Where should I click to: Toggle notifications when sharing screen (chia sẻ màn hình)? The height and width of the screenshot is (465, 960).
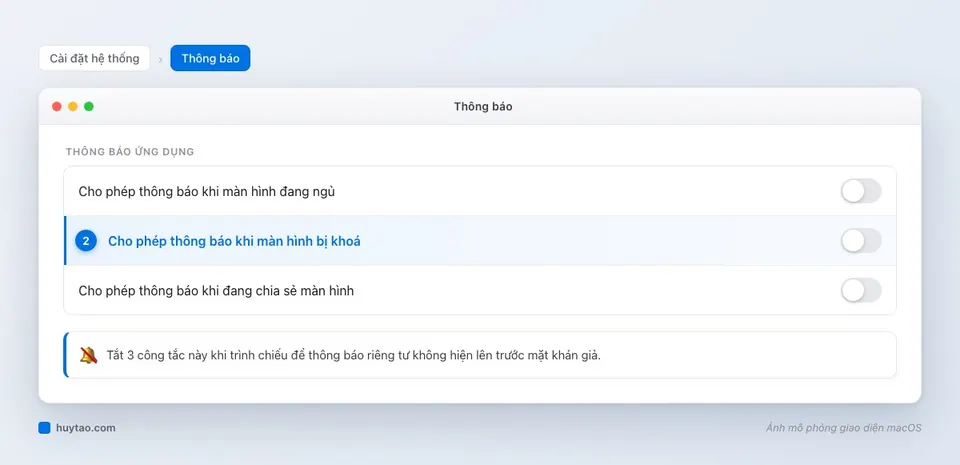[x=861, y=290]
